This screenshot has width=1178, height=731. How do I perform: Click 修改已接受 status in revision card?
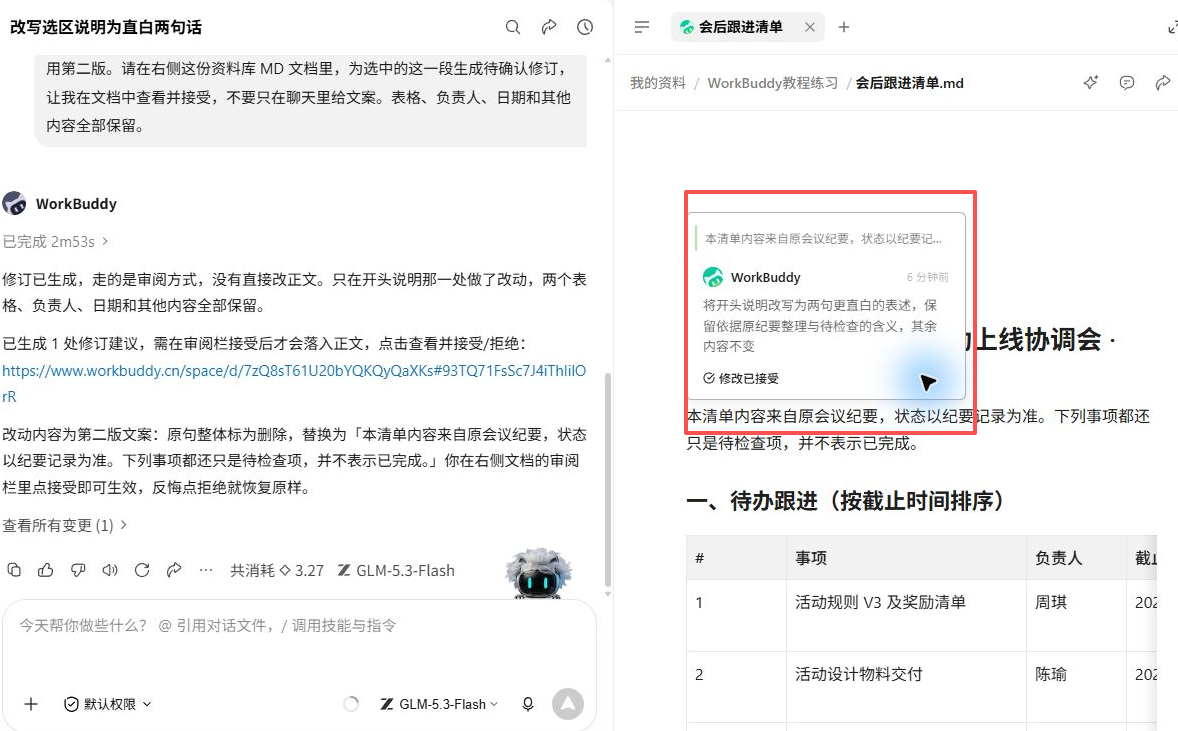pyautogui.click(x=741, y=378)
